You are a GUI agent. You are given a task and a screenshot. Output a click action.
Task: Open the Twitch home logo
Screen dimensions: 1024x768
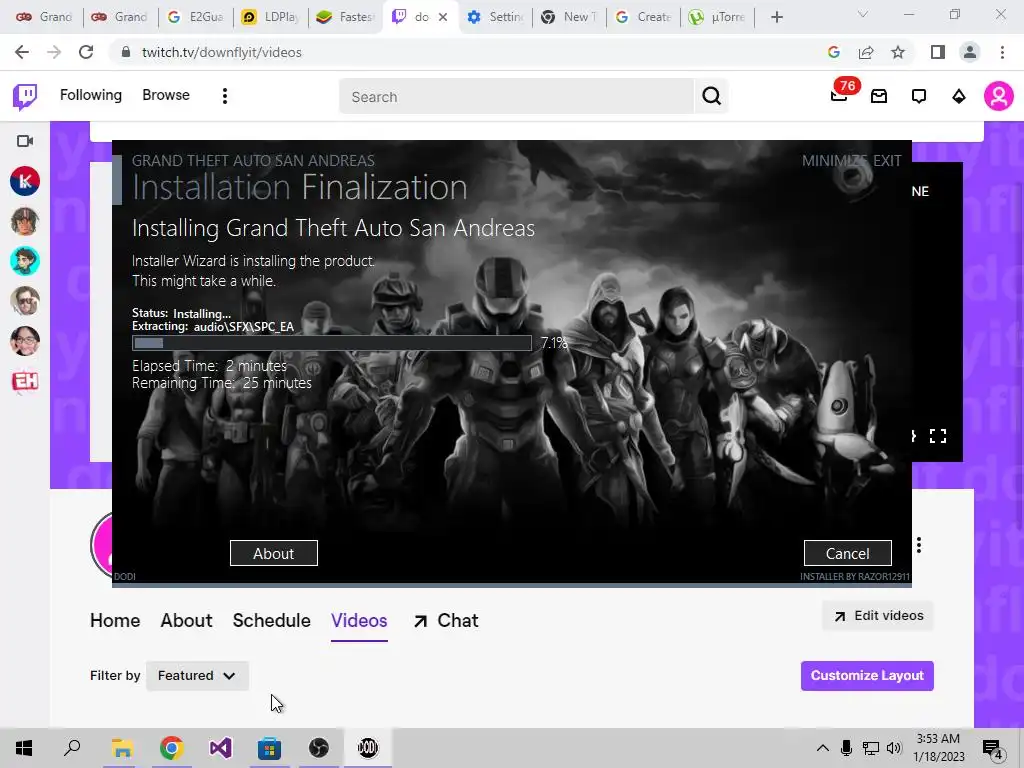click(x=25, y=97)
